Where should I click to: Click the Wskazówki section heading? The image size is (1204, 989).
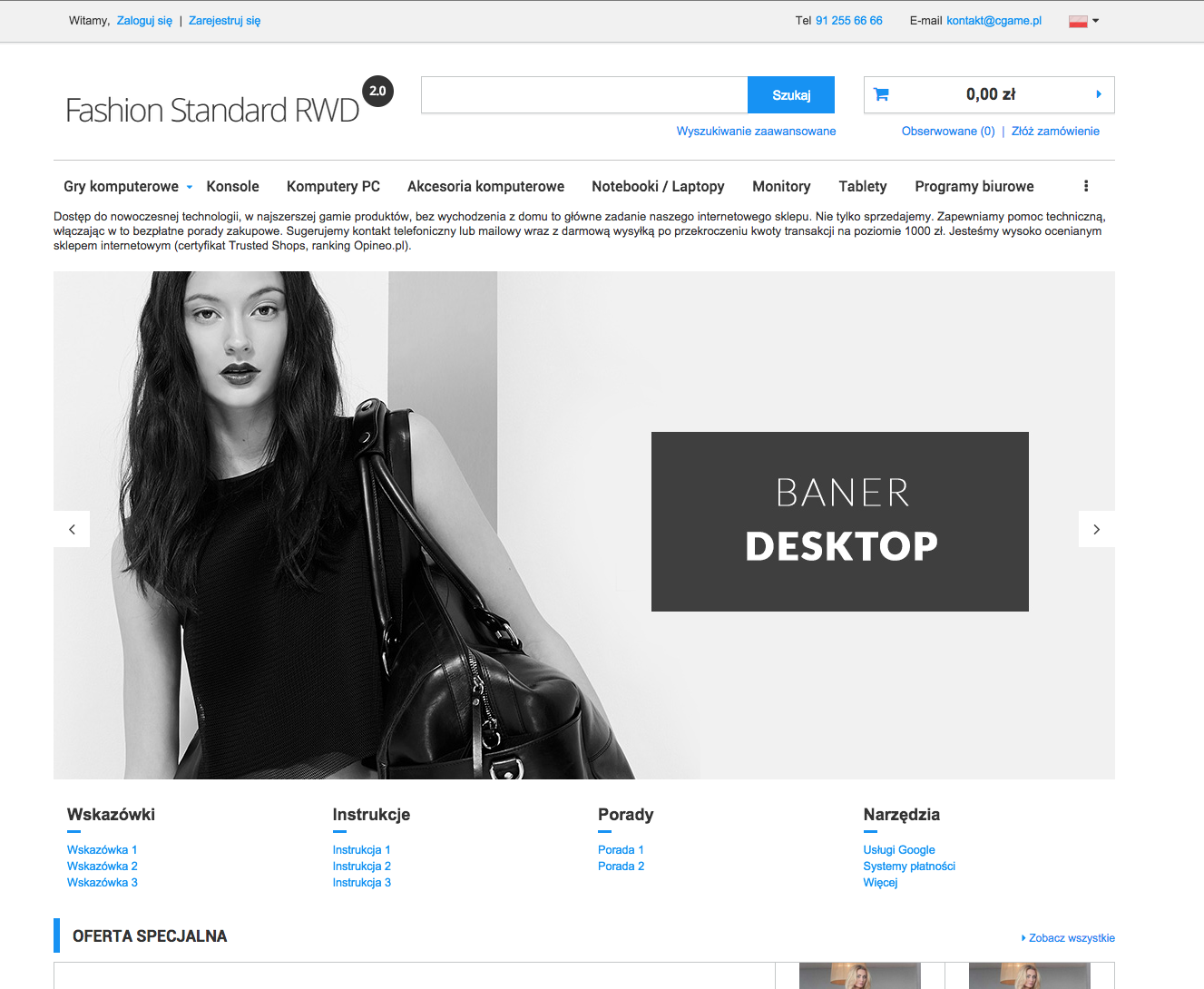tap(111, 815)
